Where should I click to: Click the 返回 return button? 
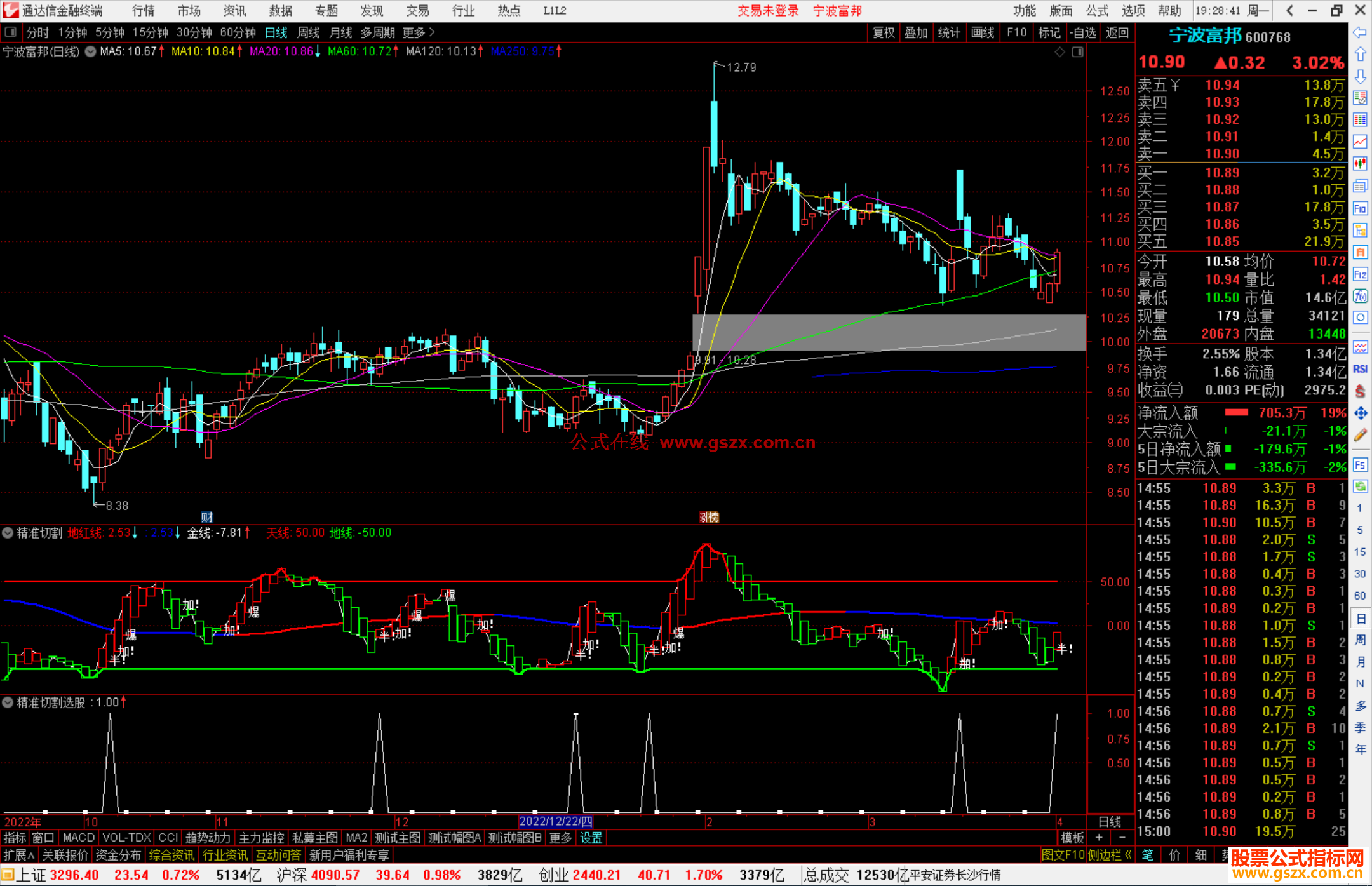(x=1117, y=32)
